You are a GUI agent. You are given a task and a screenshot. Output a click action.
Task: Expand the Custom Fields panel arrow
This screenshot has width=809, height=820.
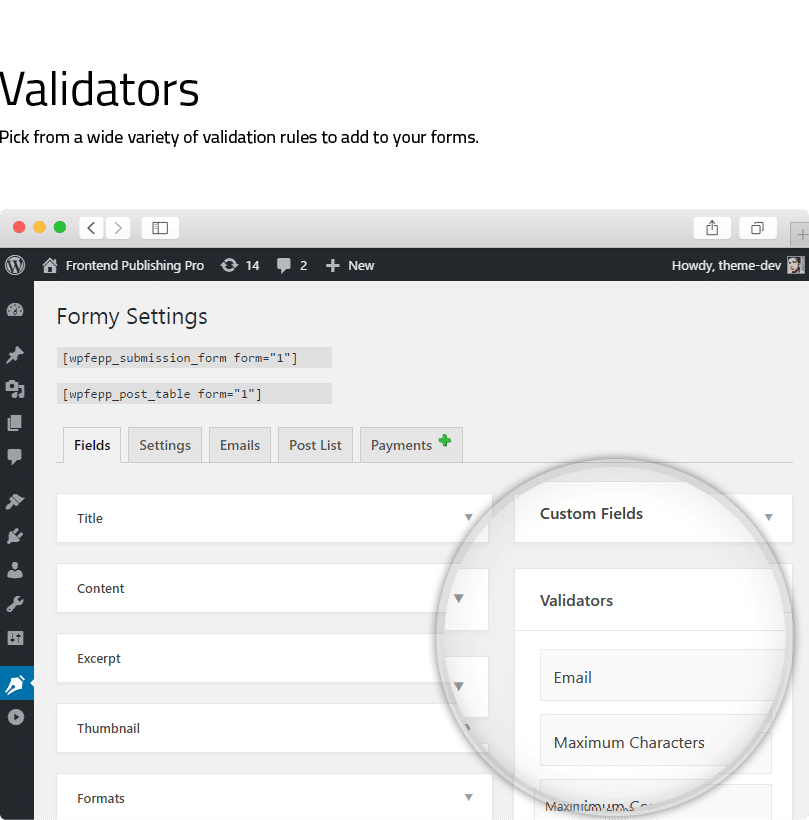click(768, 517)
